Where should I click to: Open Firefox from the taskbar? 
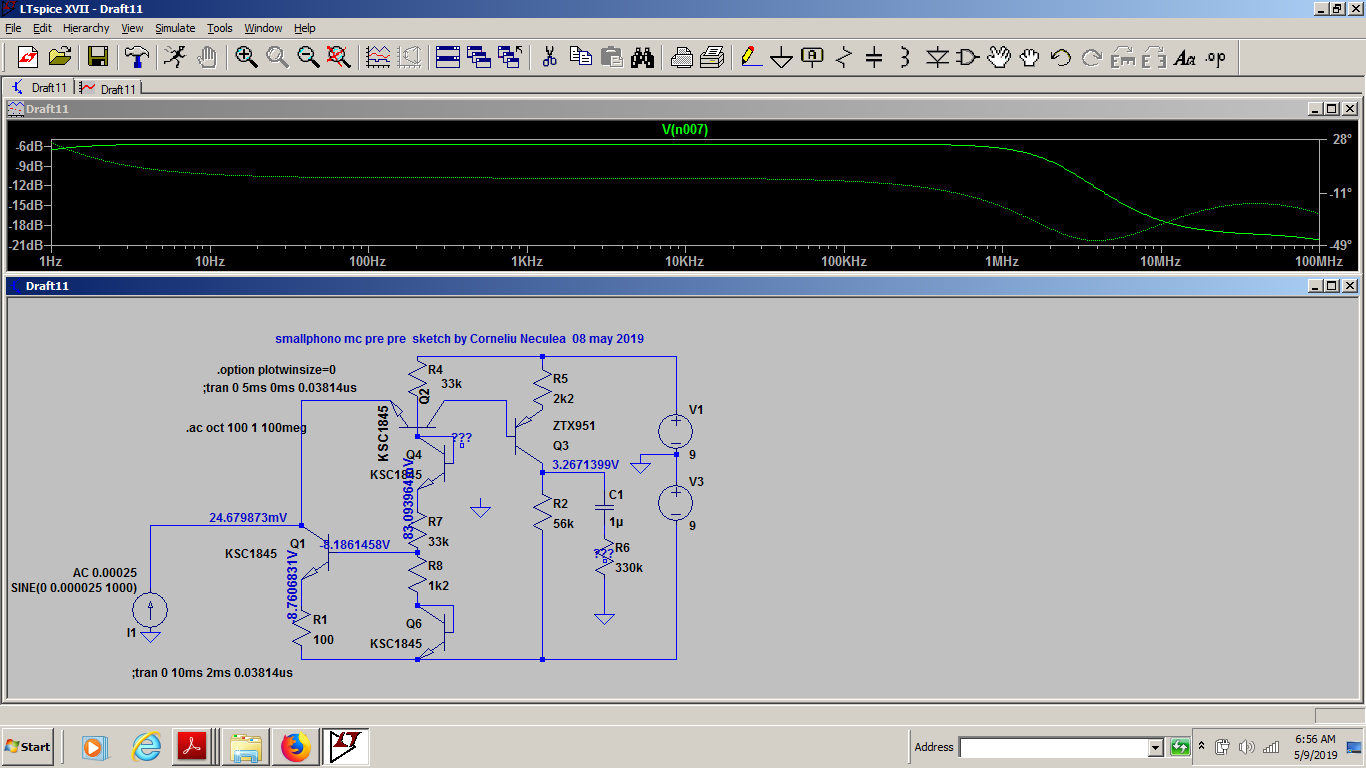[295, 746]
